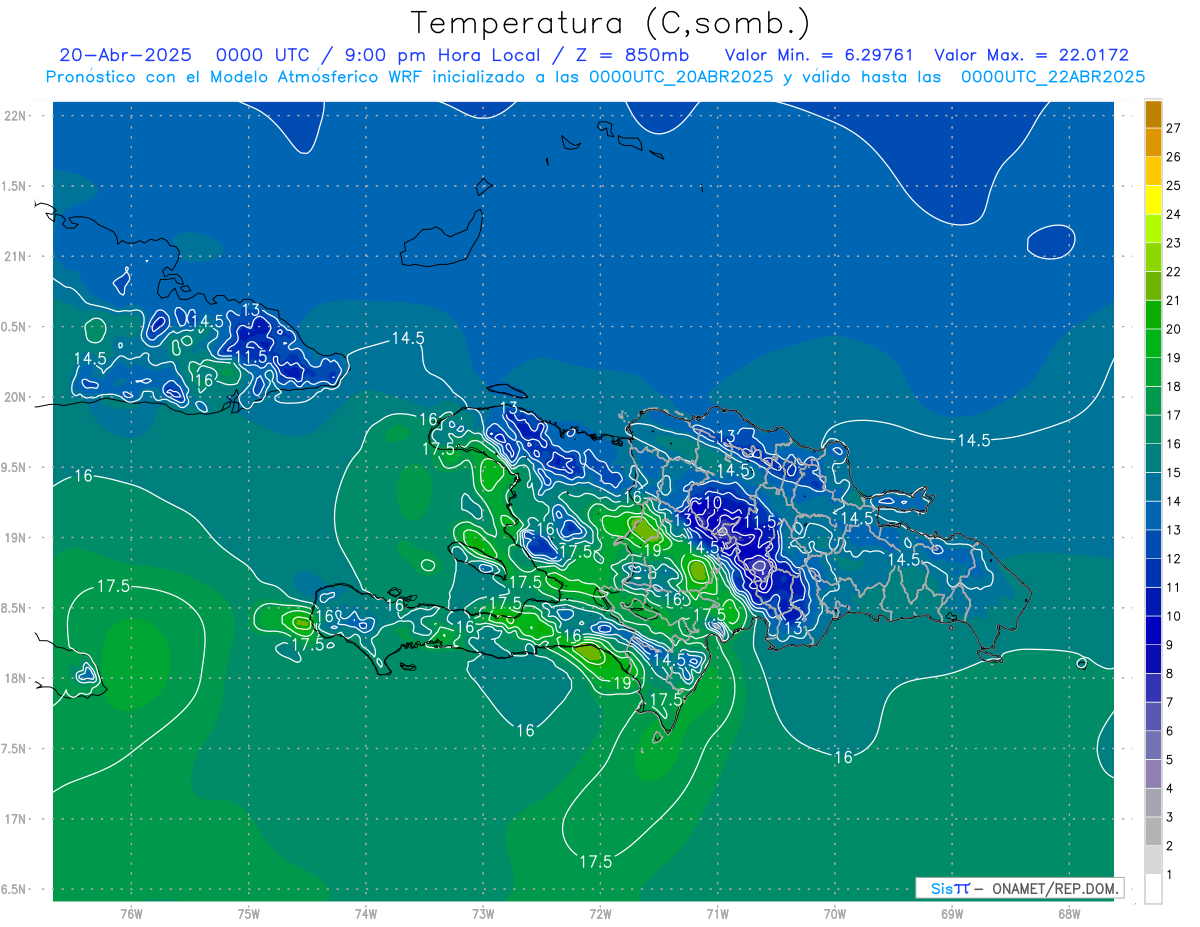
Task: Click the '18N' latitude axis label
Action: point(15,678)
